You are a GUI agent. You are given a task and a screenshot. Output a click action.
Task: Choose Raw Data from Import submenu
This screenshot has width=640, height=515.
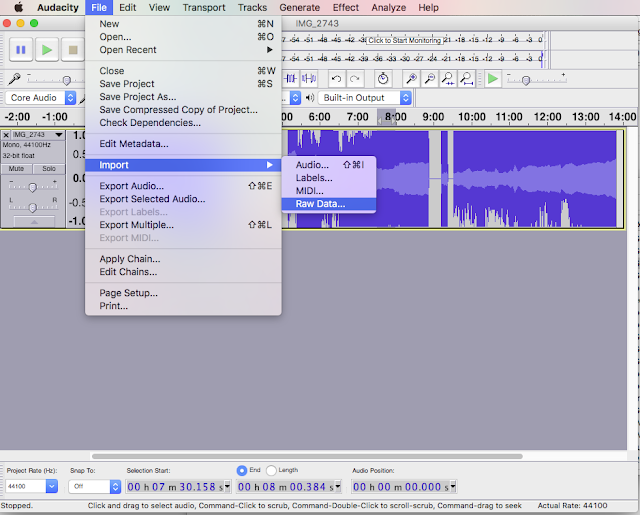[x=329, y=204]
